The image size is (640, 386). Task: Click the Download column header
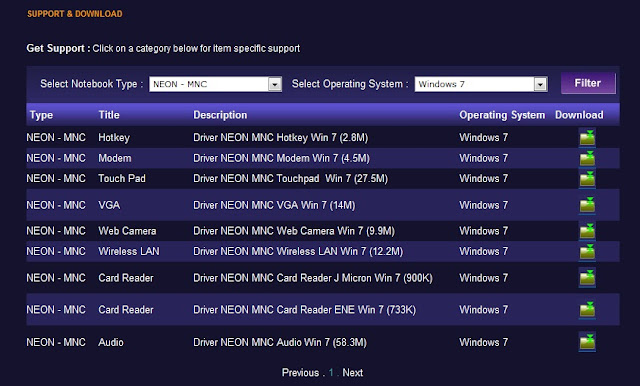579,115
